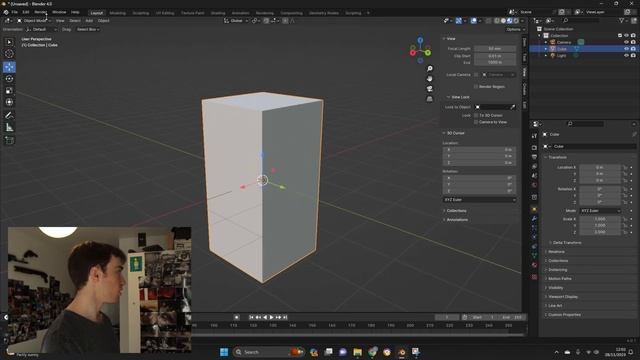Click the play animation button
The width and height of the screenshot is (640, 360).
coord(271,317)
